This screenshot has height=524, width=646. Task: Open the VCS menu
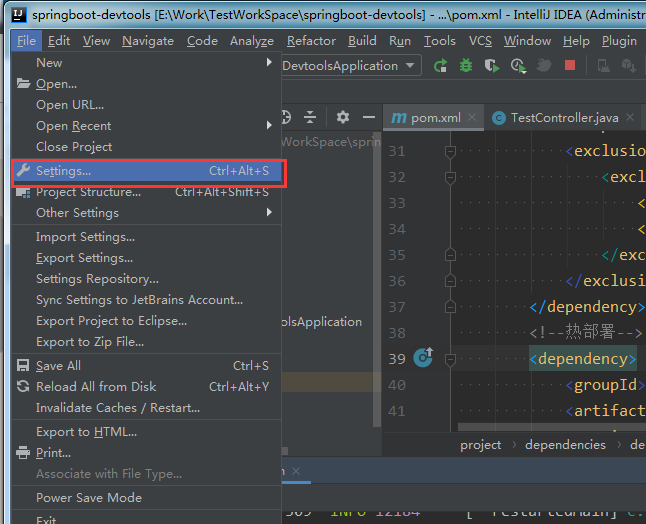point(480,41)
